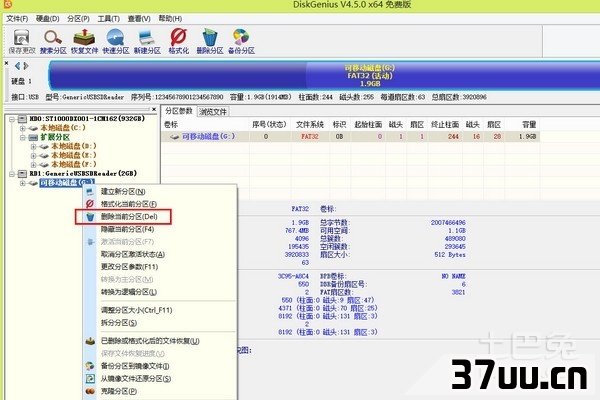
Task: Choose 取消分区激活状态(A) from context menu
Action: 160,255
